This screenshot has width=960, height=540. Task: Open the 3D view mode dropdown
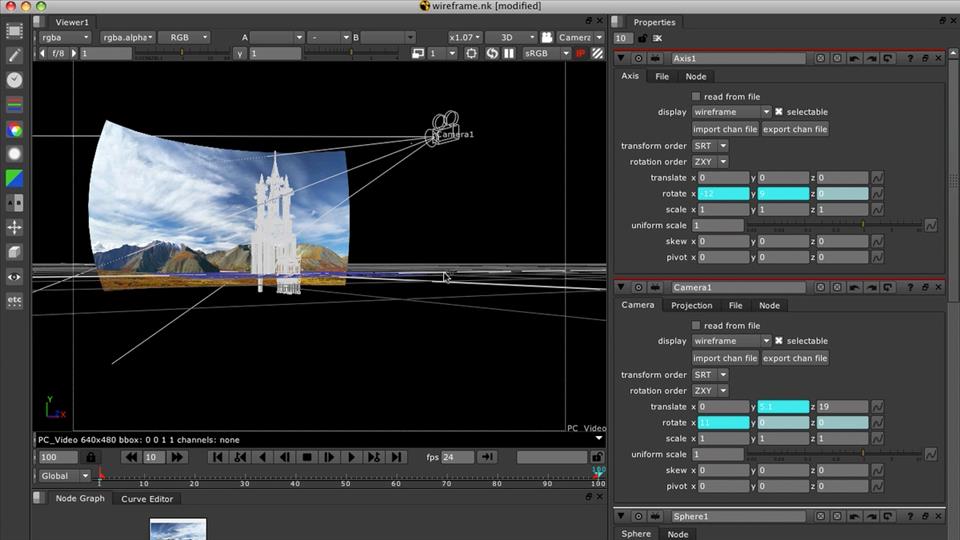tap(511, 37)
